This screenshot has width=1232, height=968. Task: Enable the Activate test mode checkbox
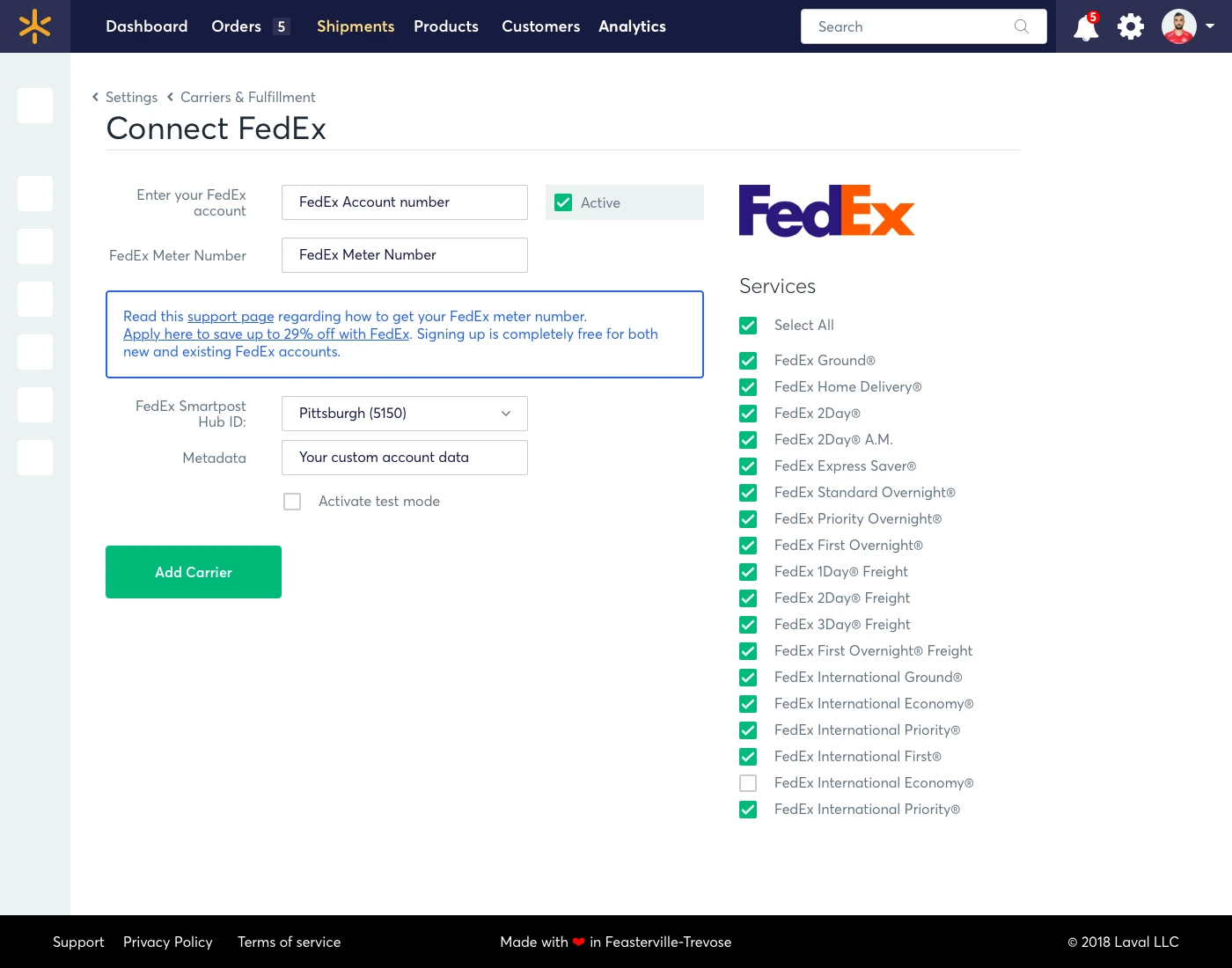[x=292, y=502]
